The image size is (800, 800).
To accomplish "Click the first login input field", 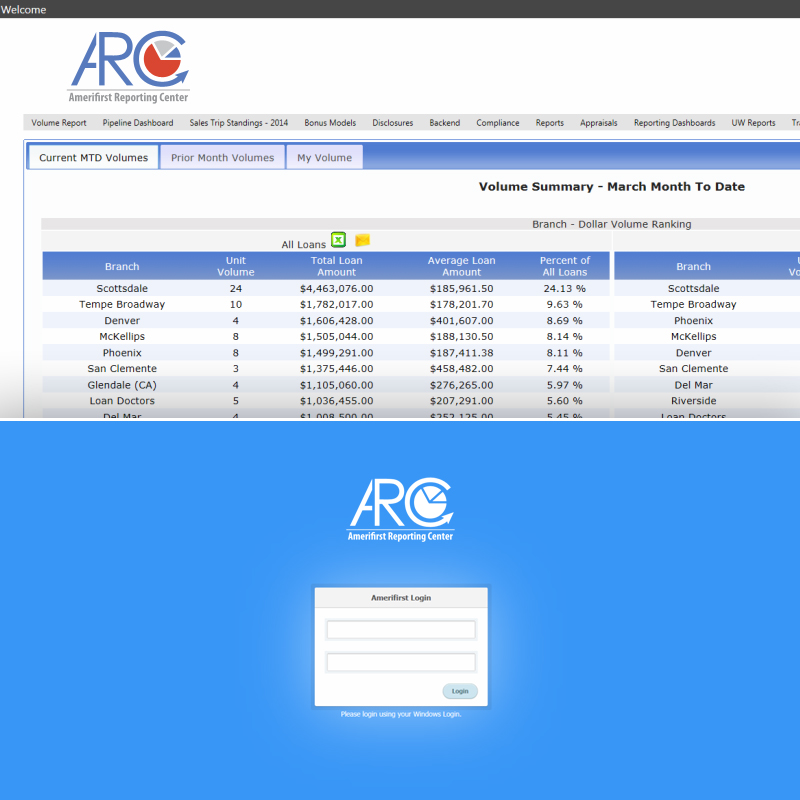I will [401, 630].
